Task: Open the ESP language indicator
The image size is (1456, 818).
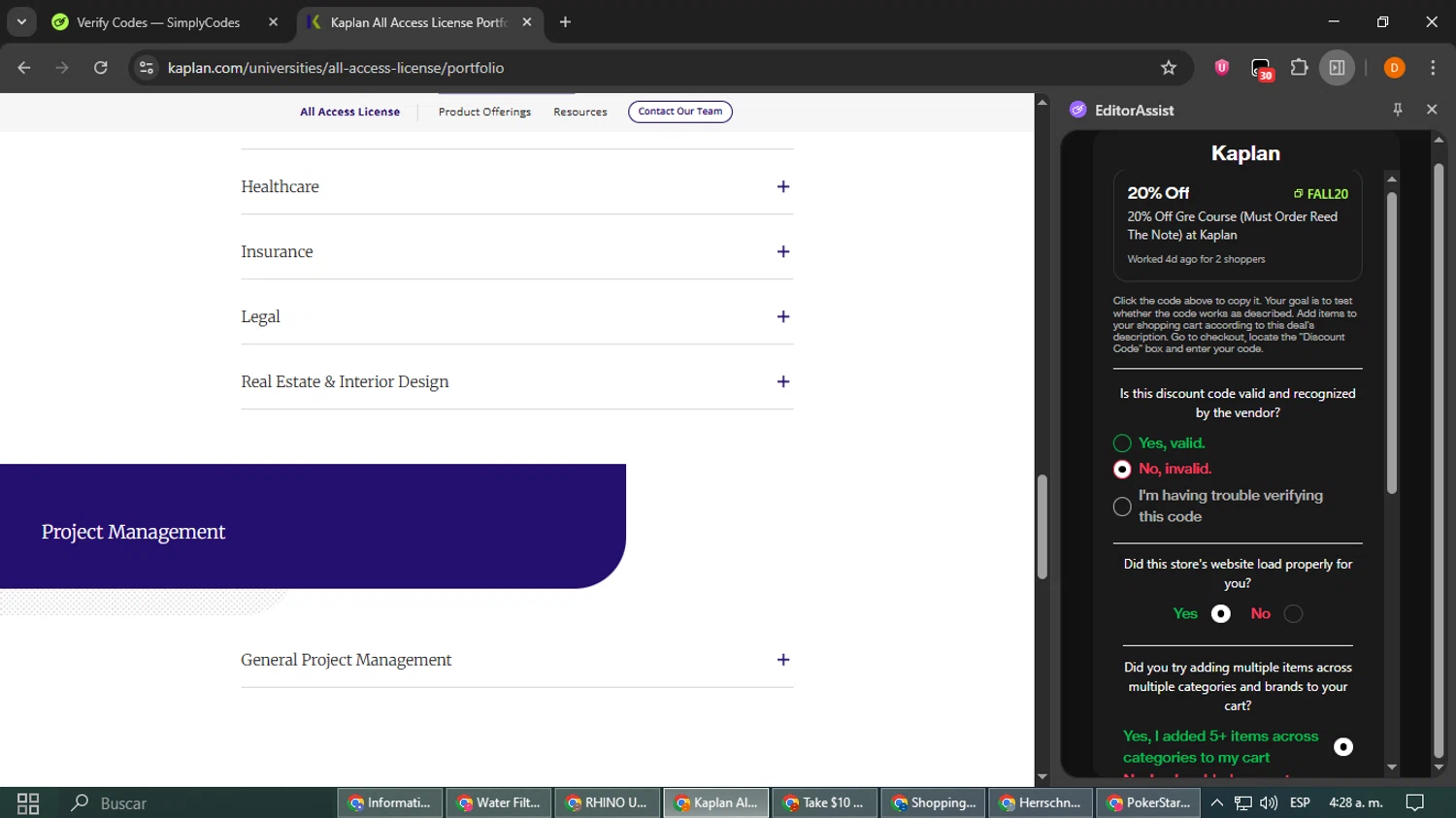Action: tap(1300, 802)
